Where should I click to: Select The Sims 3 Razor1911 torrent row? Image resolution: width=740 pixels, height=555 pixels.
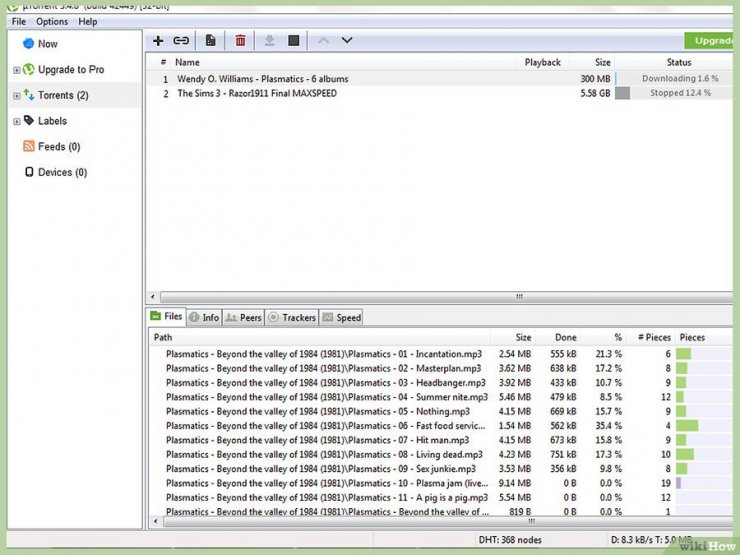(439, 93)
